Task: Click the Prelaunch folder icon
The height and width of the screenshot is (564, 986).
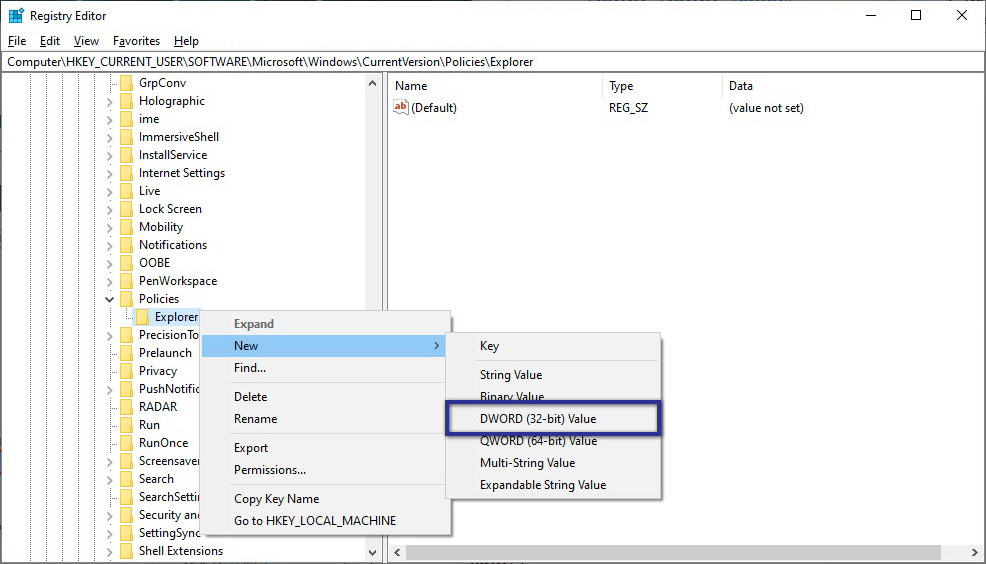Action: point(126,353)
